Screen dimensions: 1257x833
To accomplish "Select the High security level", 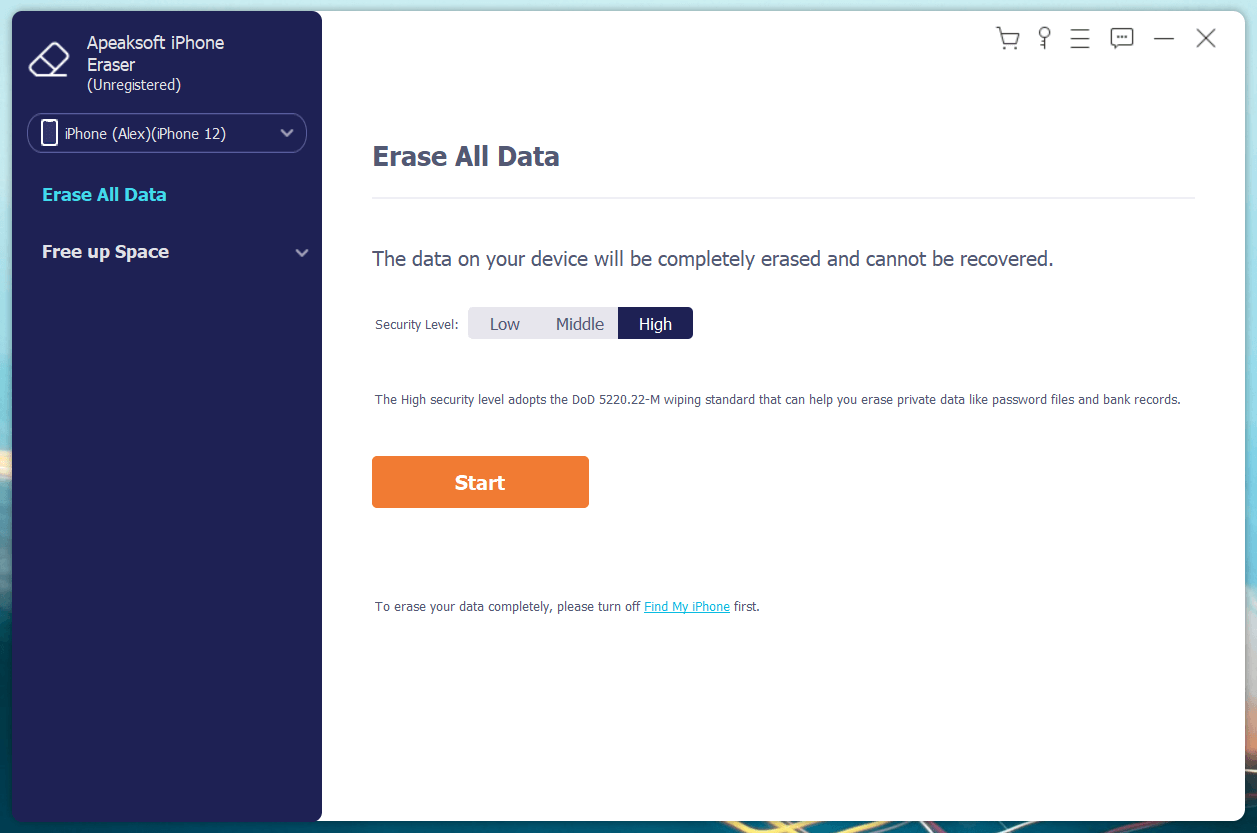I will click(x=655, y=324).
